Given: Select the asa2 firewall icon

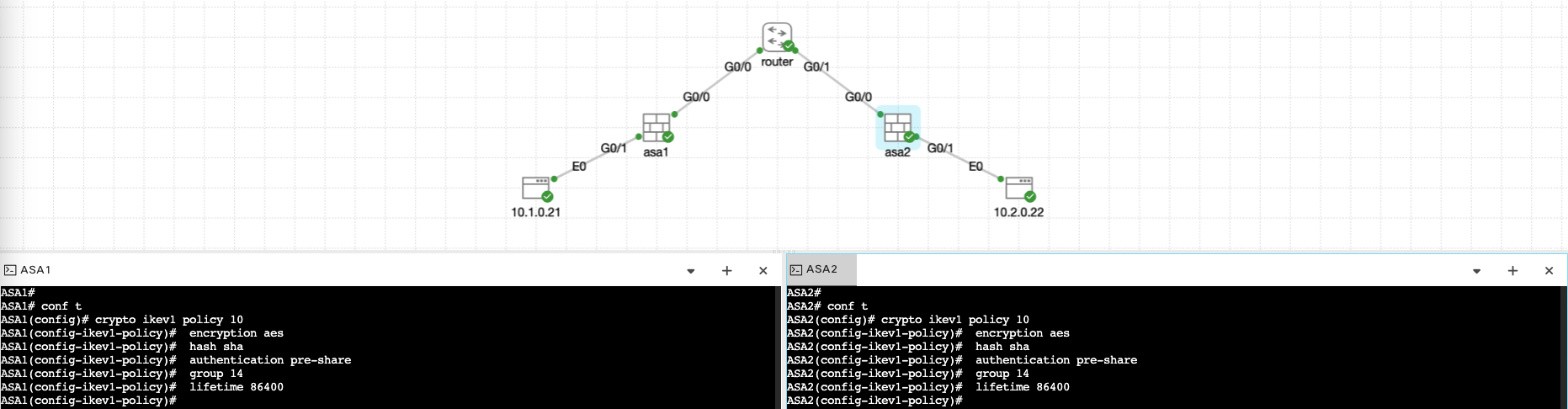Looking at the screenshot, I should [x=897, y=128].
